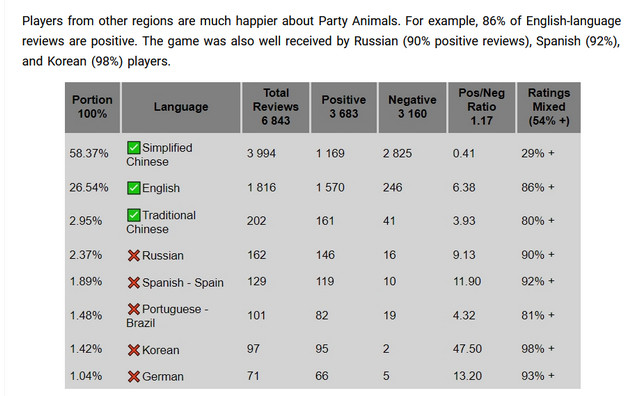The width and height of the screenshot is (640, 396).
Task: Click the 58.37% portion cell
Action: point(89,154)
